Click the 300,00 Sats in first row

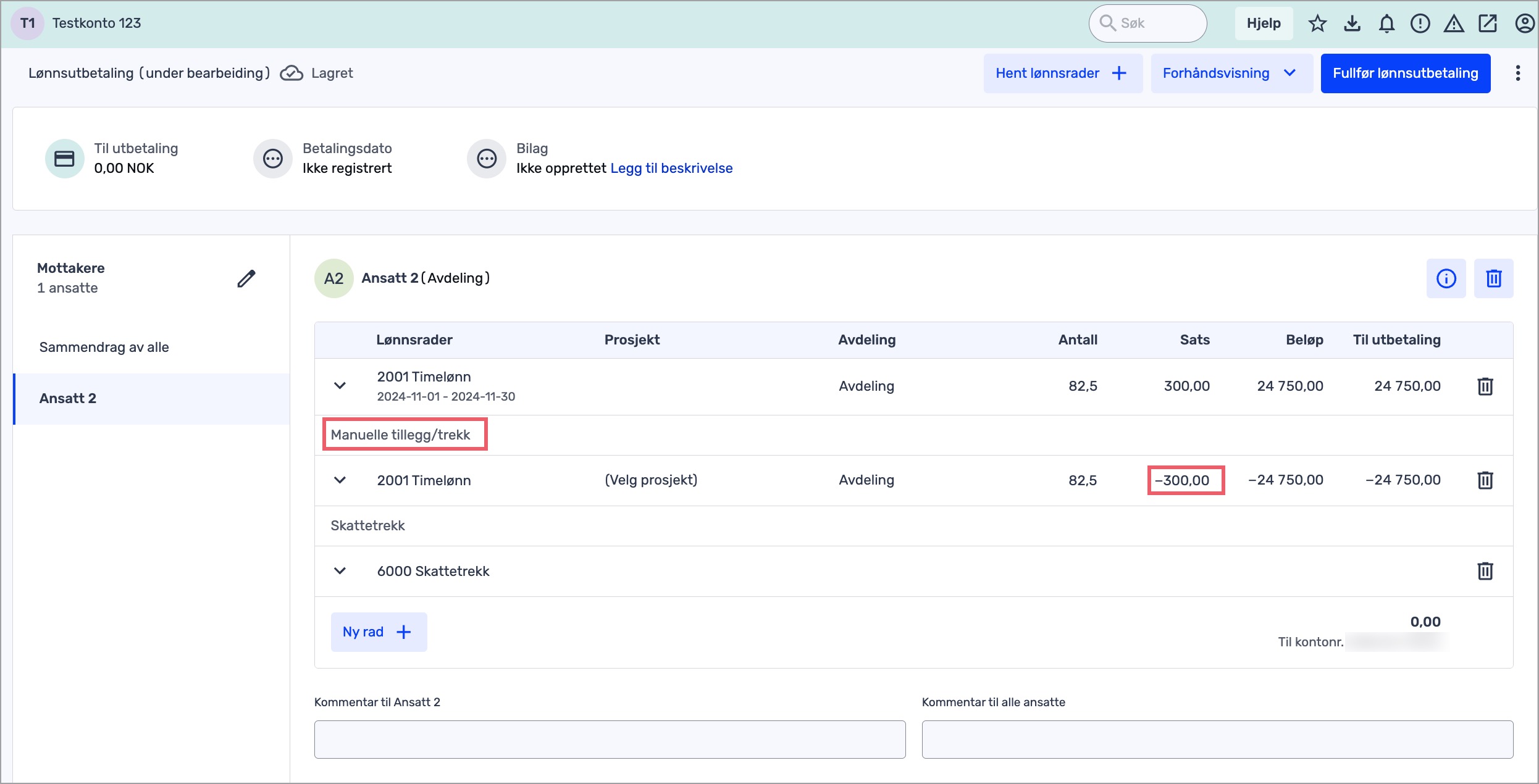click(1186, 386)
